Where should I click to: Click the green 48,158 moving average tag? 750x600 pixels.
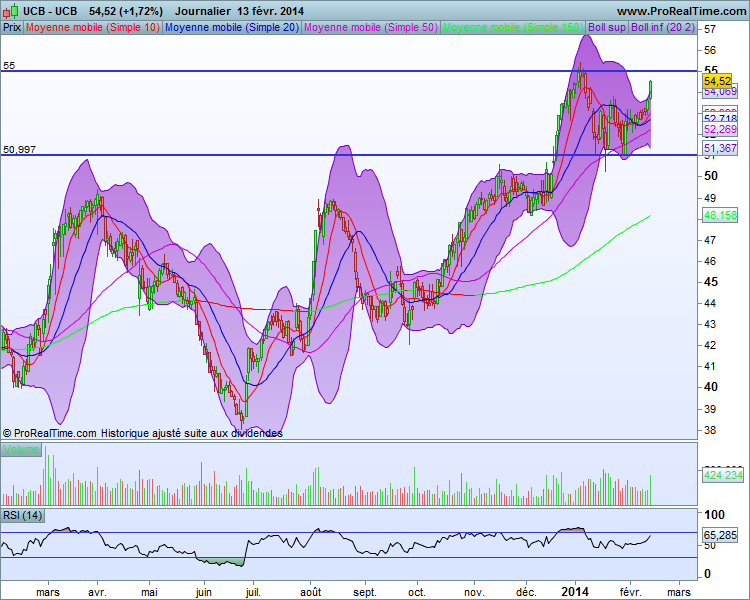click(720, 215)
